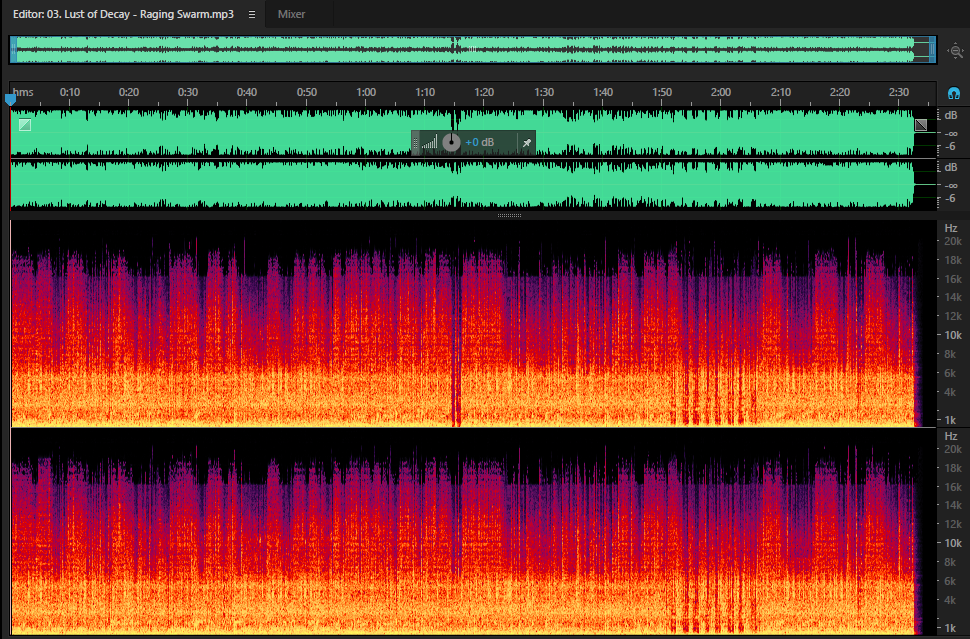Screen dimensions: 970x639
Task: Click the -6 label on upper waveform dB scale
Action: click(951, 147)
